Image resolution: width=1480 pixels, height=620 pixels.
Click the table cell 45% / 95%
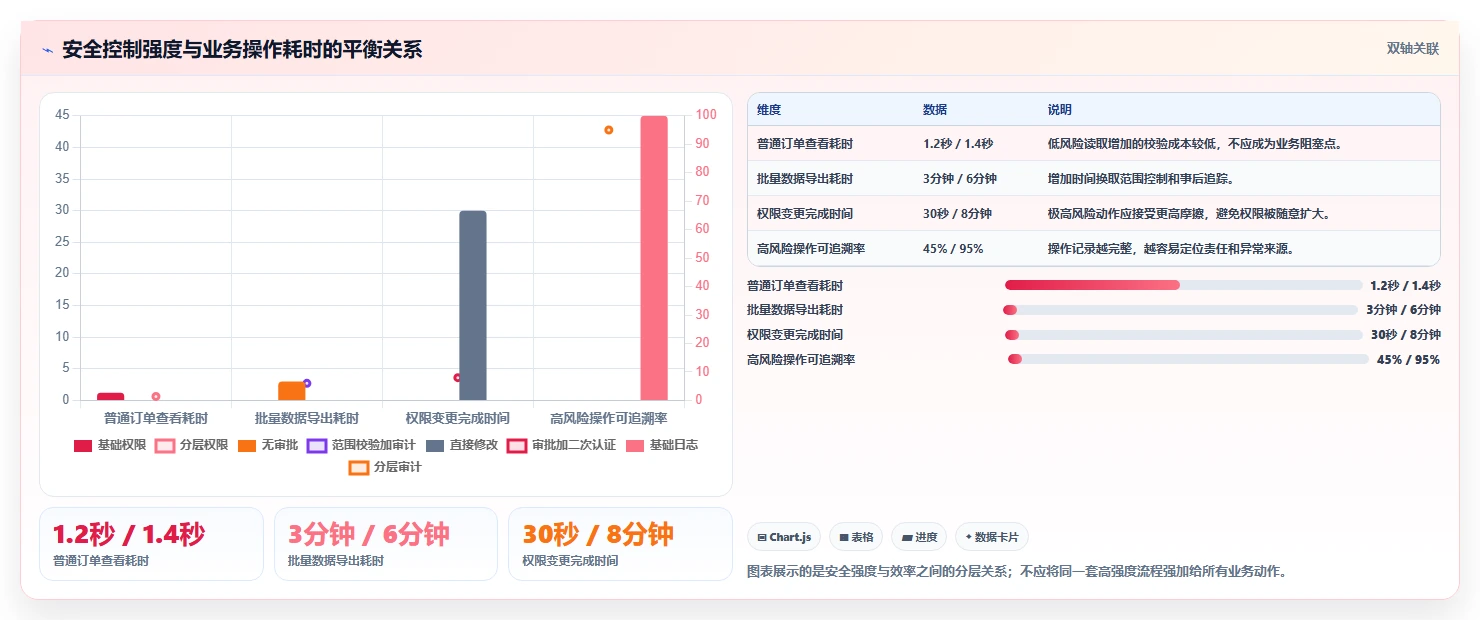(953, 249)
